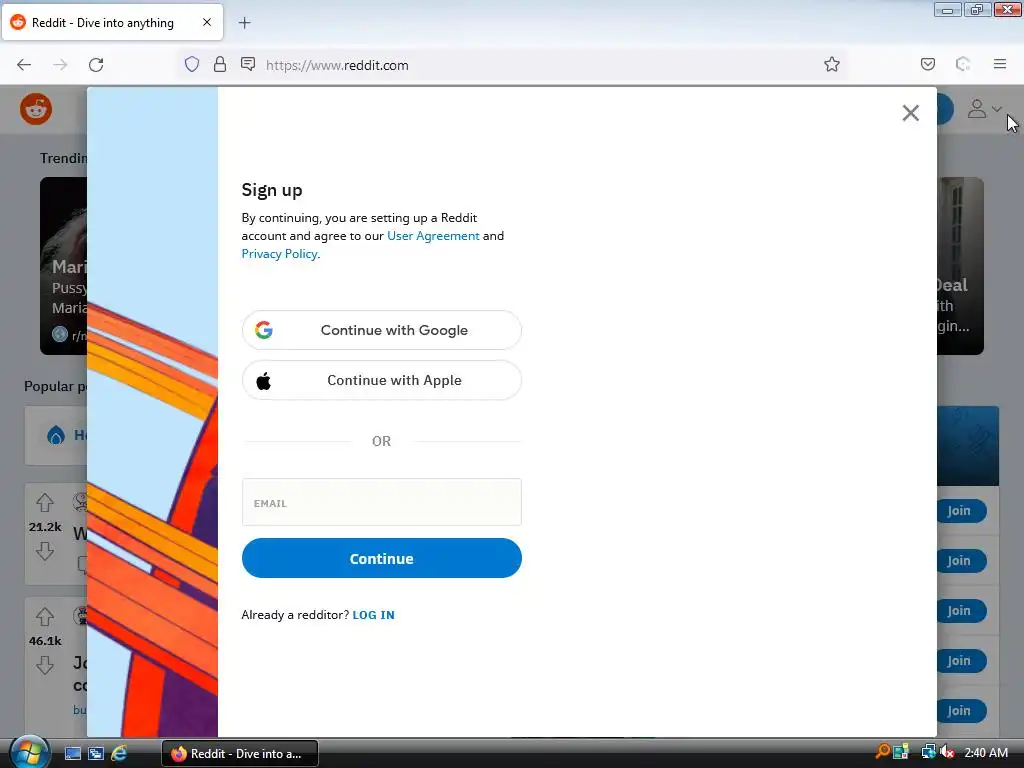Switch between windows quick launch icon
The width and height of the screenshot is (1024, 768).
pyautogui.click(x=96, y=754)
